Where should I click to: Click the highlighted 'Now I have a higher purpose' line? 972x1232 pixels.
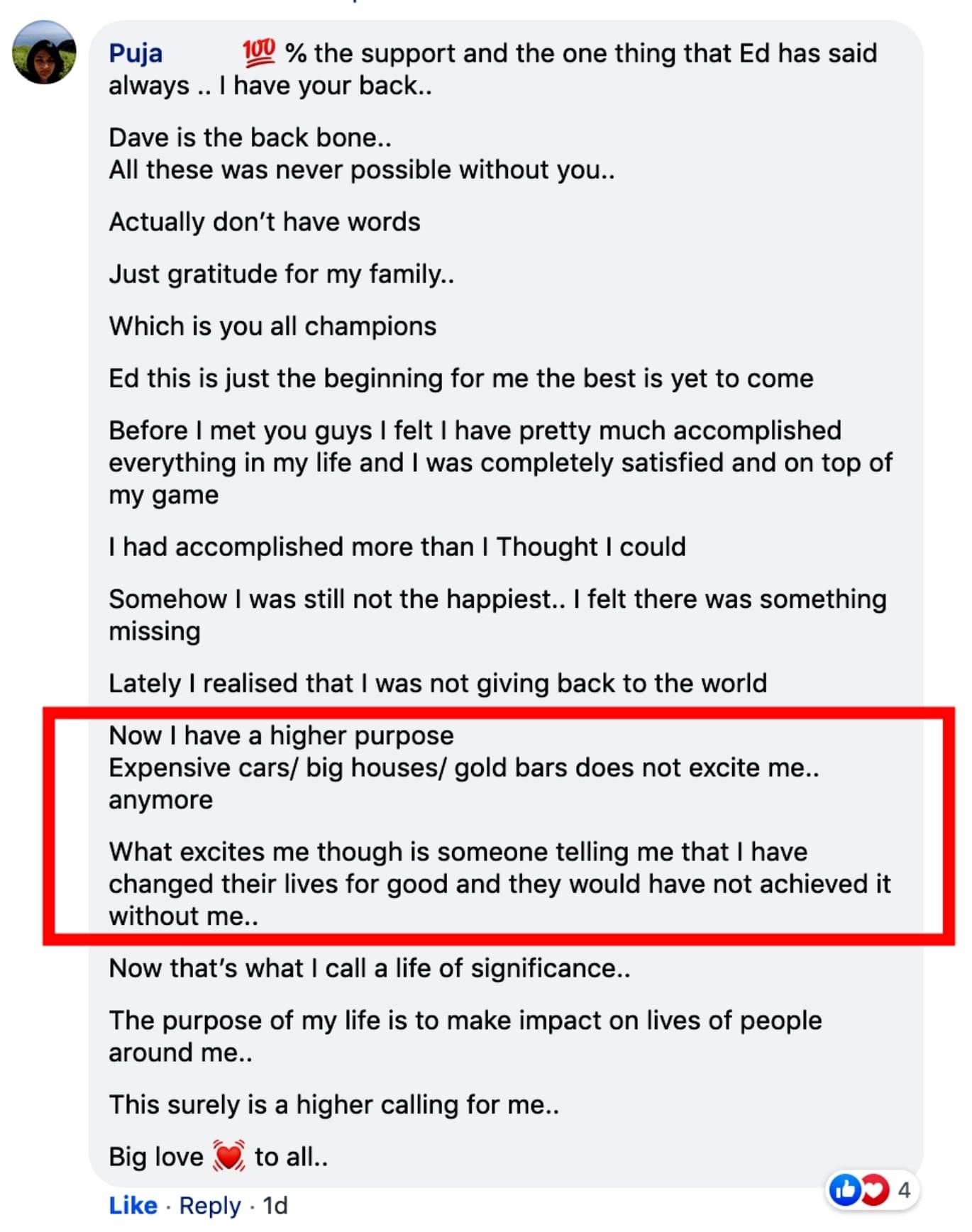(281, 736)
